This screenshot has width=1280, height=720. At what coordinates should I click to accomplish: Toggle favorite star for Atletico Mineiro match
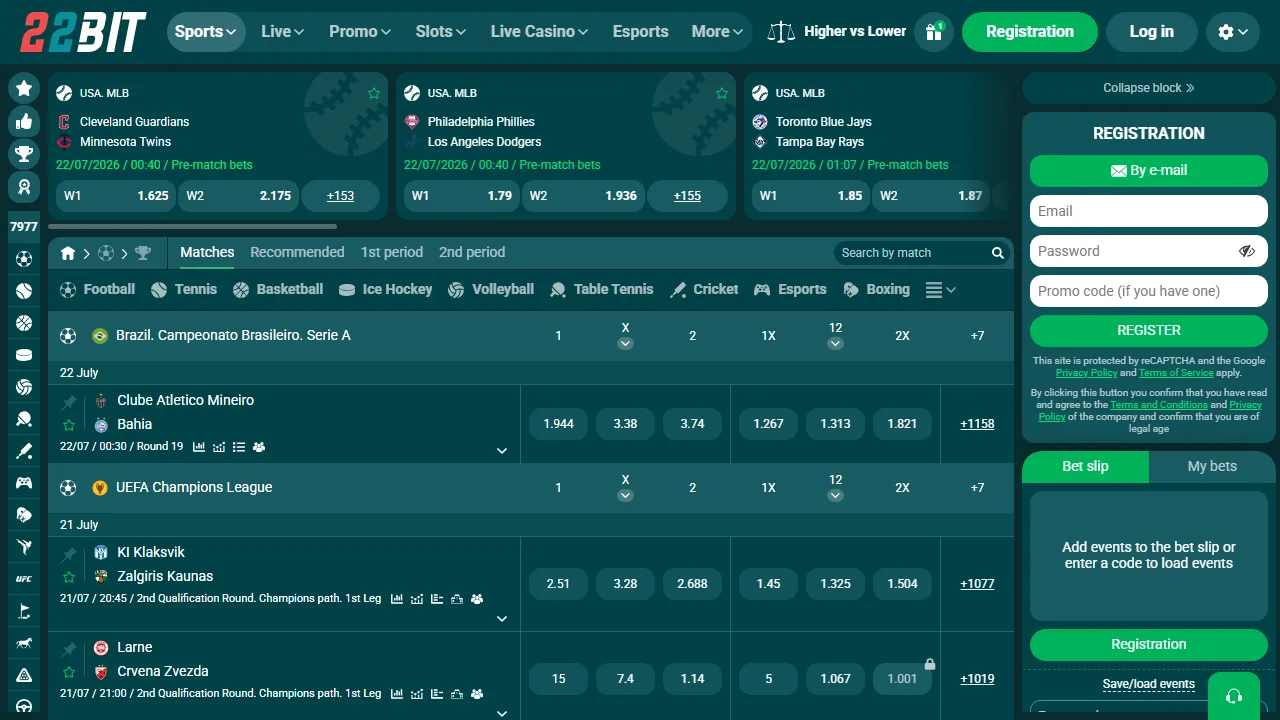point(69,425)
